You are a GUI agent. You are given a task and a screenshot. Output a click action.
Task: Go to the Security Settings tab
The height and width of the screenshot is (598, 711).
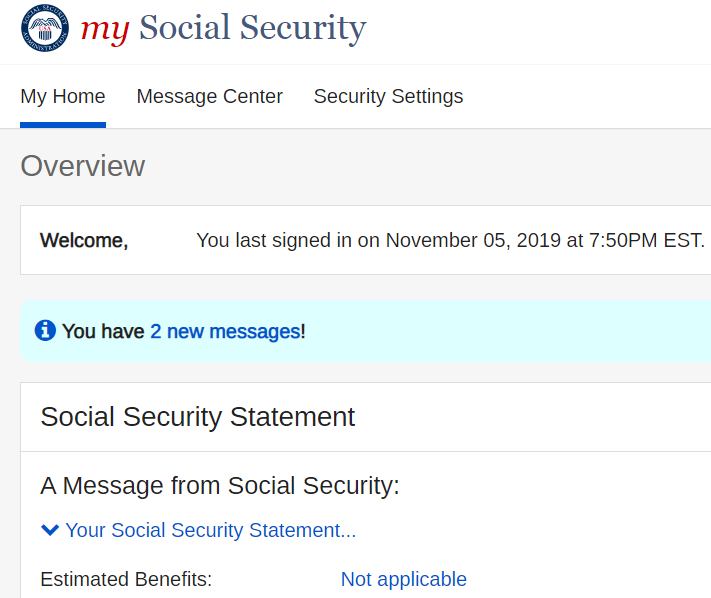pos(389,97)
